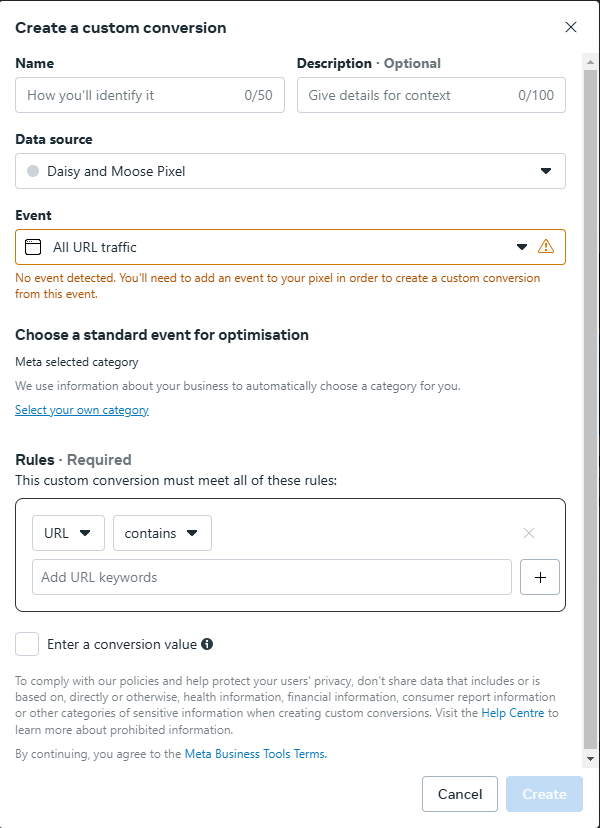Close the custom conversion dialog
This screenshot has height=828, width=600.
point(570,27)
